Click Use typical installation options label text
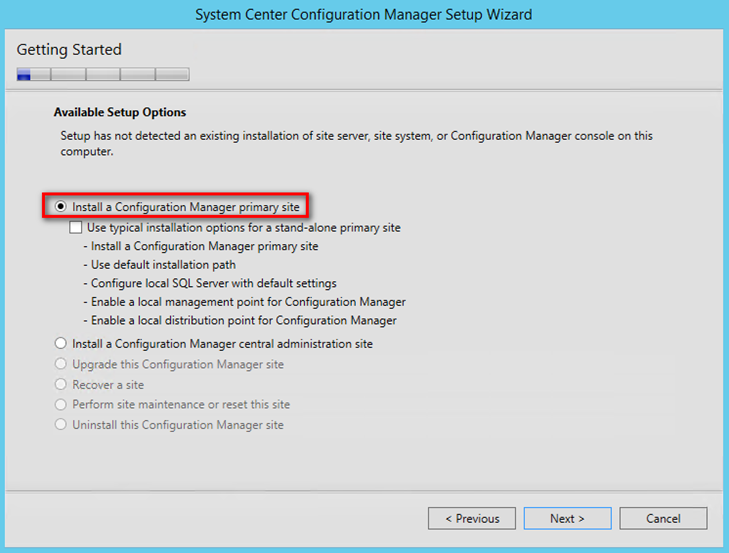 [x=244, y=227]
